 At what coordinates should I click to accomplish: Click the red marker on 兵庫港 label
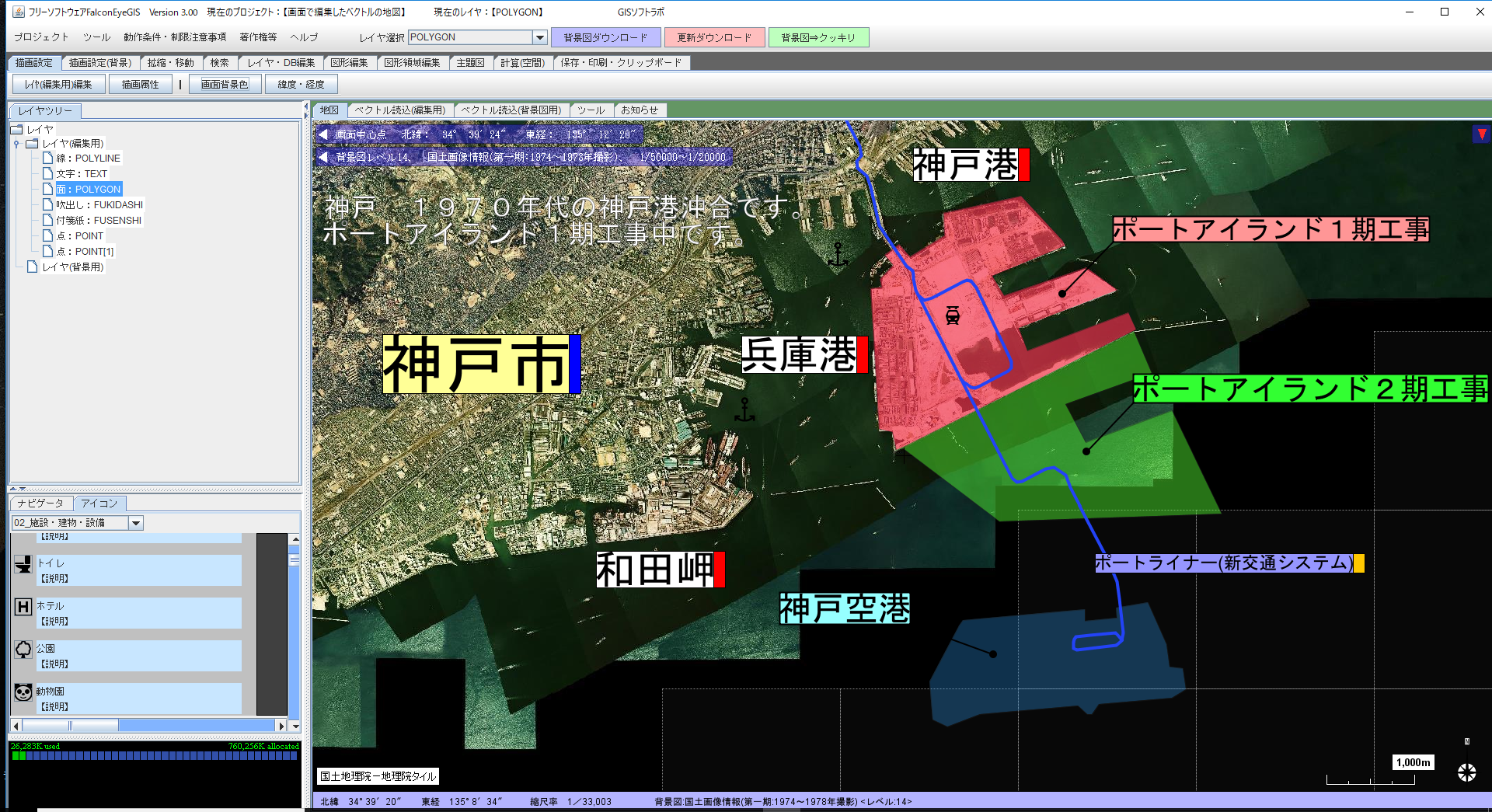(863, 355)
